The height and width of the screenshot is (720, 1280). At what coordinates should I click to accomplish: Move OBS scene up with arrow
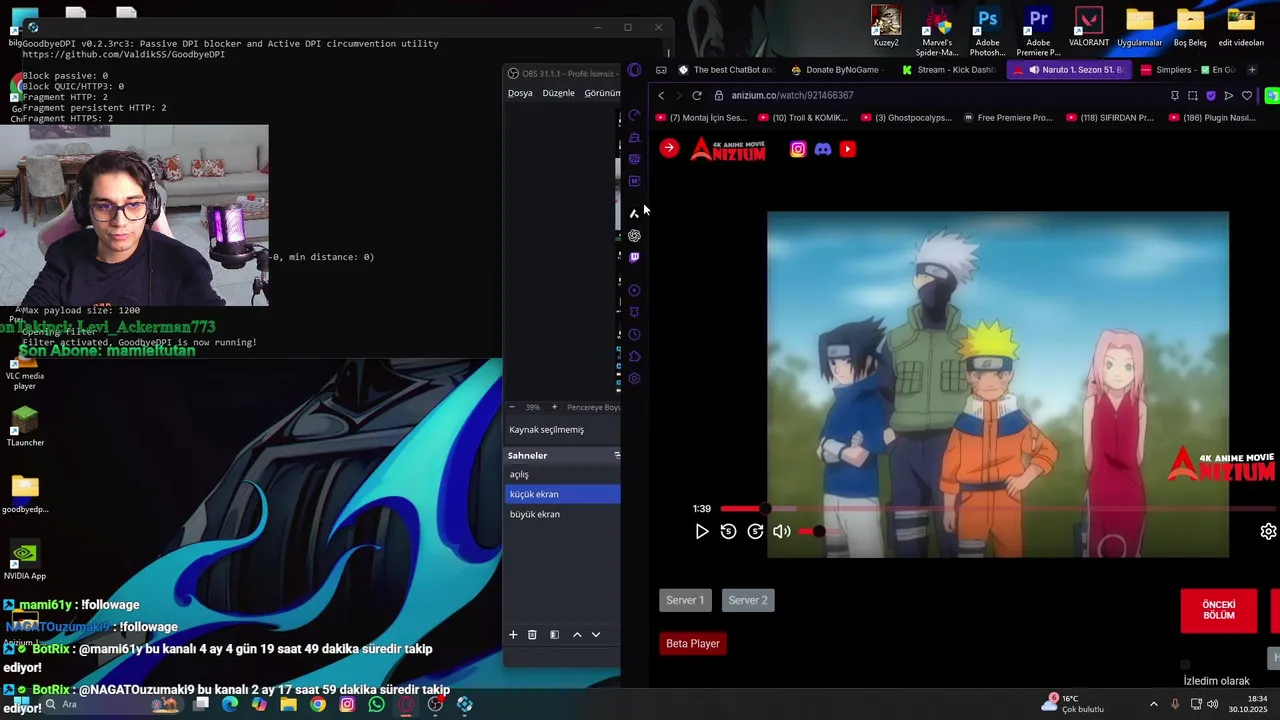pos(577,635)
